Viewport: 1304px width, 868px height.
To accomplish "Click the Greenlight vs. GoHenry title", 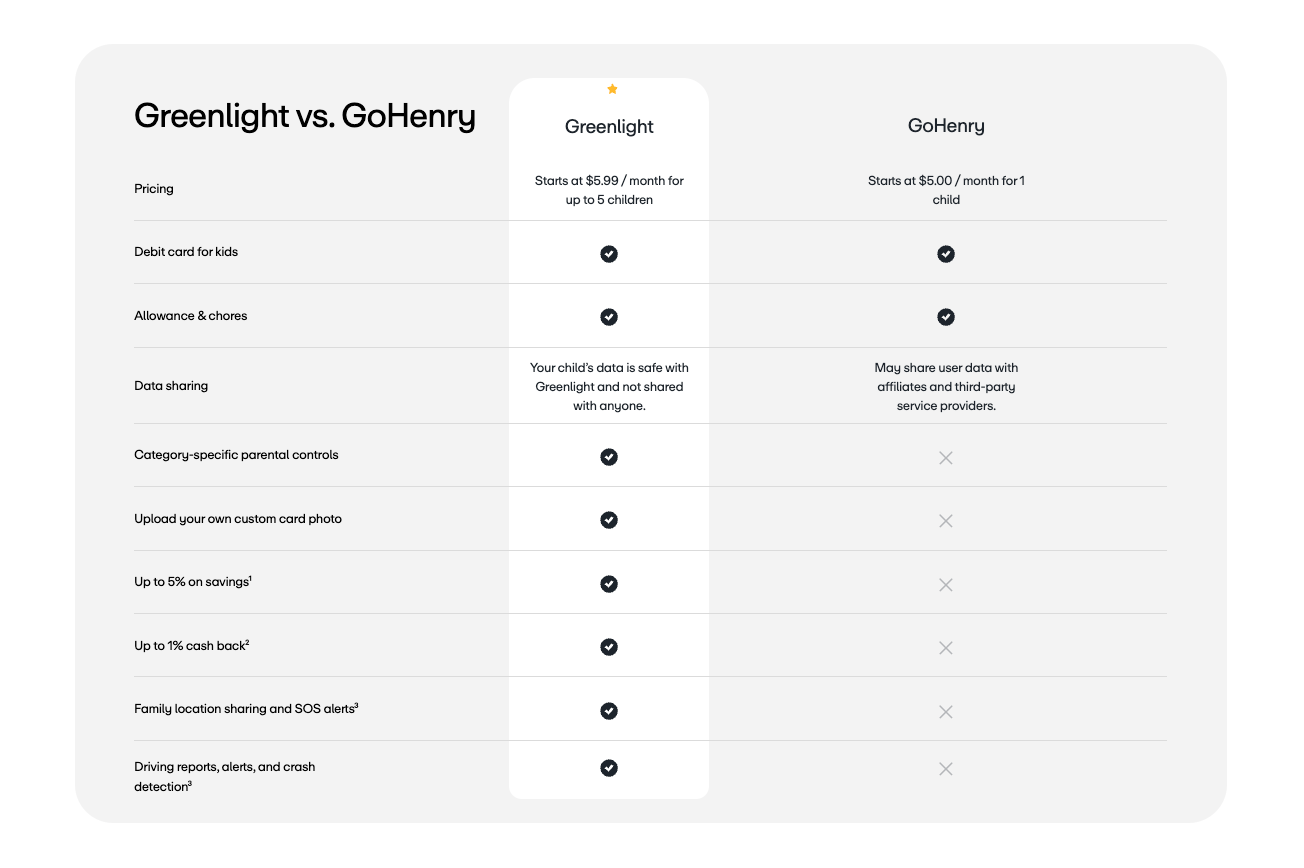I will pyautogui.click(x=305, y=116).
